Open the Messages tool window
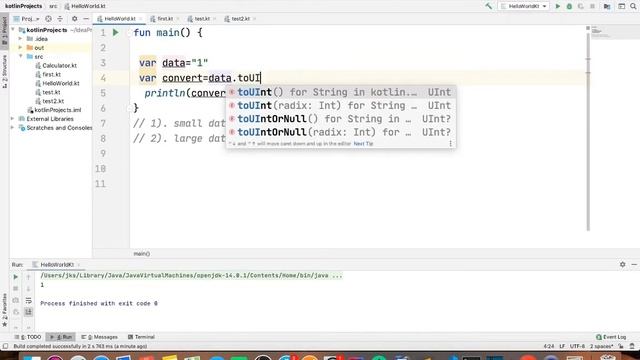The height and width of the screenshot is (360, 640). tap(99, 337)
